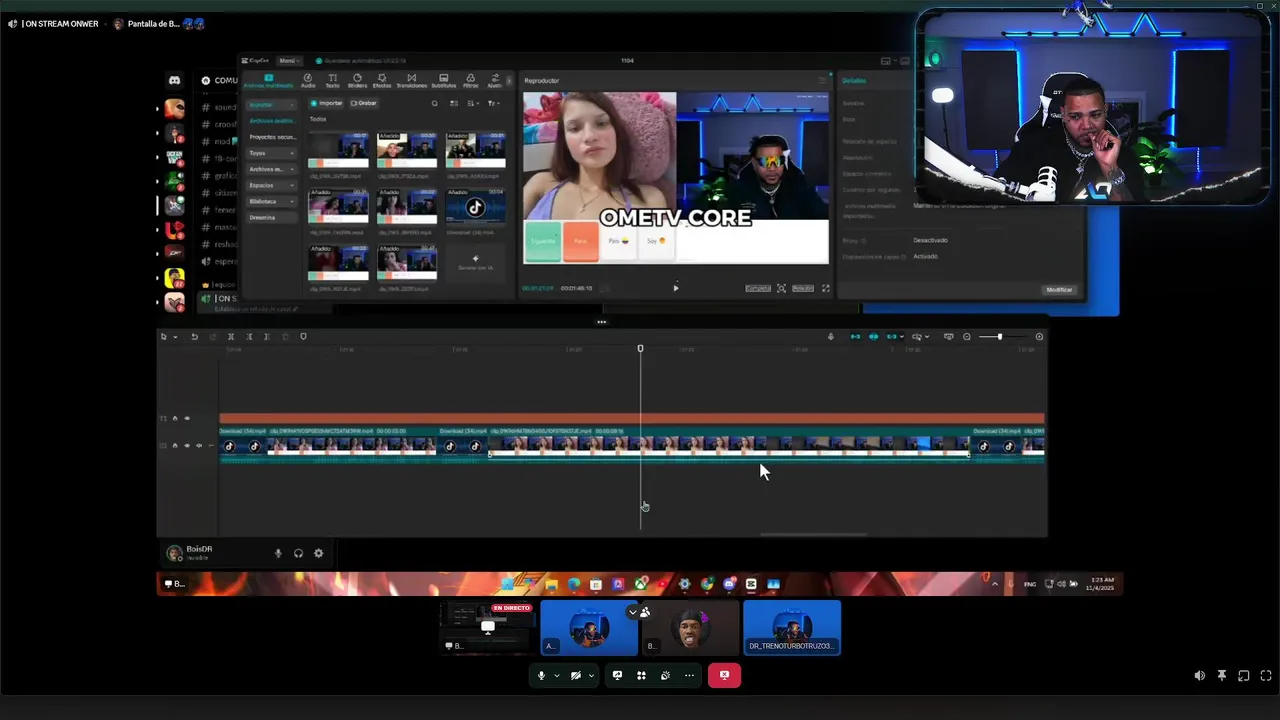Click the Undo icon in timeline toolbar
1280x720 pixels.
(194, 337)
